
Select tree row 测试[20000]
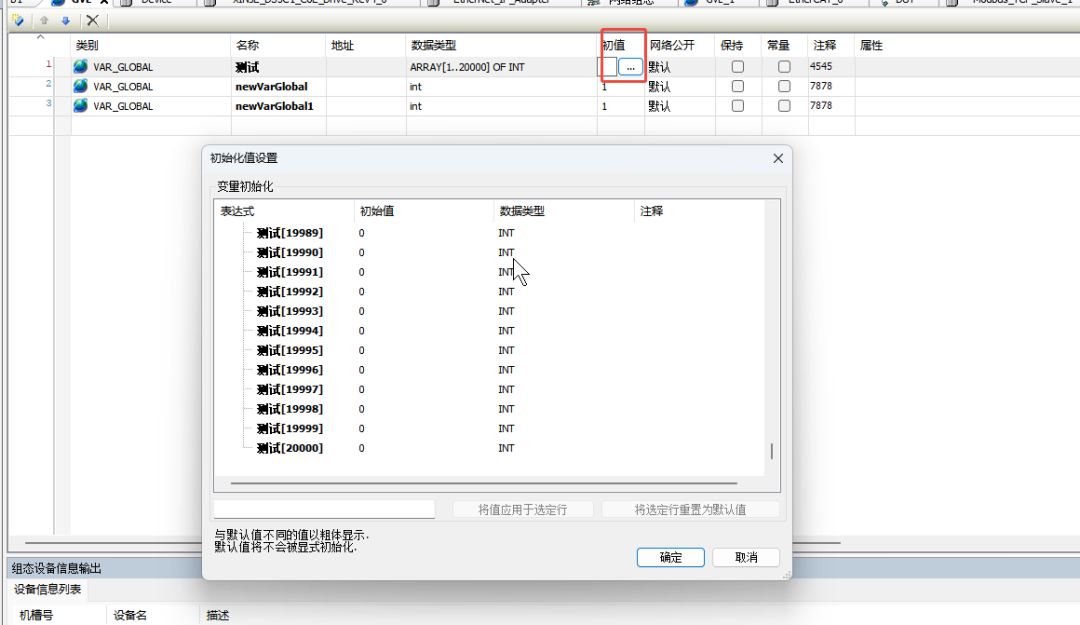pos(289,448)
